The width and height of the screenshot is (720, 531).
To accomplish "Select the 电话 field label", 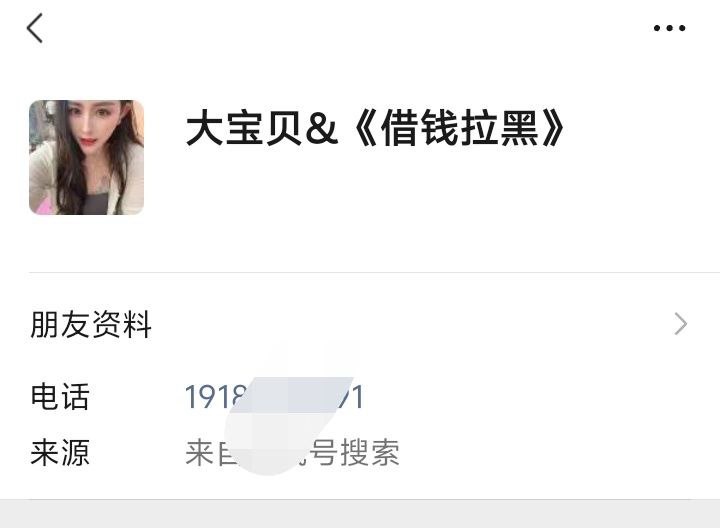I will (x=60, y=396).
